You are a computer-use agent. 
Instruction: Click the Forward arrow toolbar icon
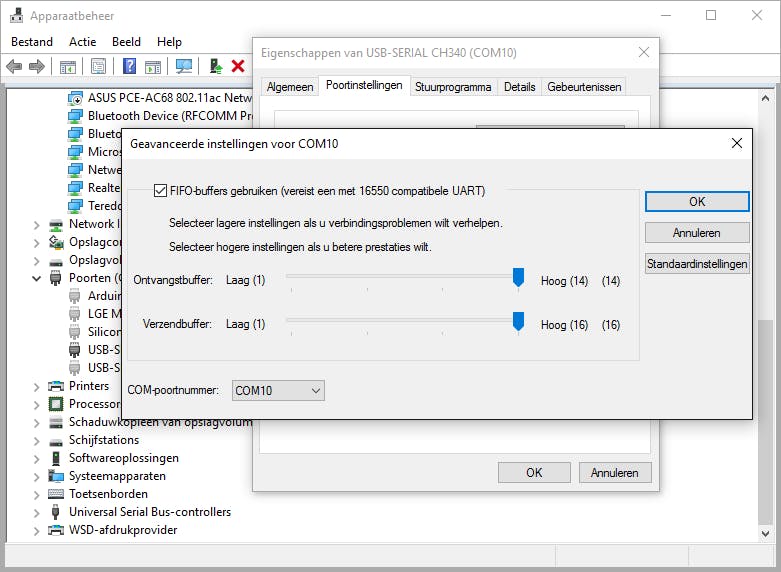[37, 66]
